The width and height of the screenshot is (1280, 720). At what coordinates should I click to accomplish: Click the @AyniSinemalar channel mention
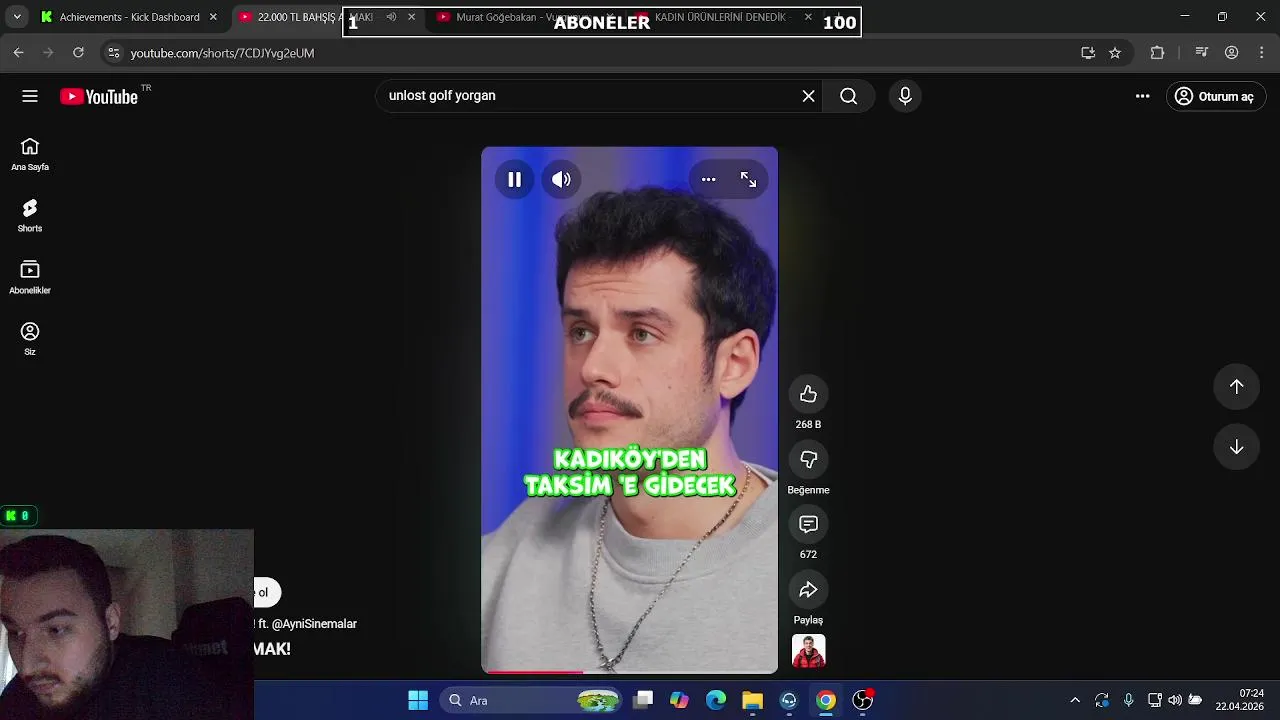click(x=314, y=624)
